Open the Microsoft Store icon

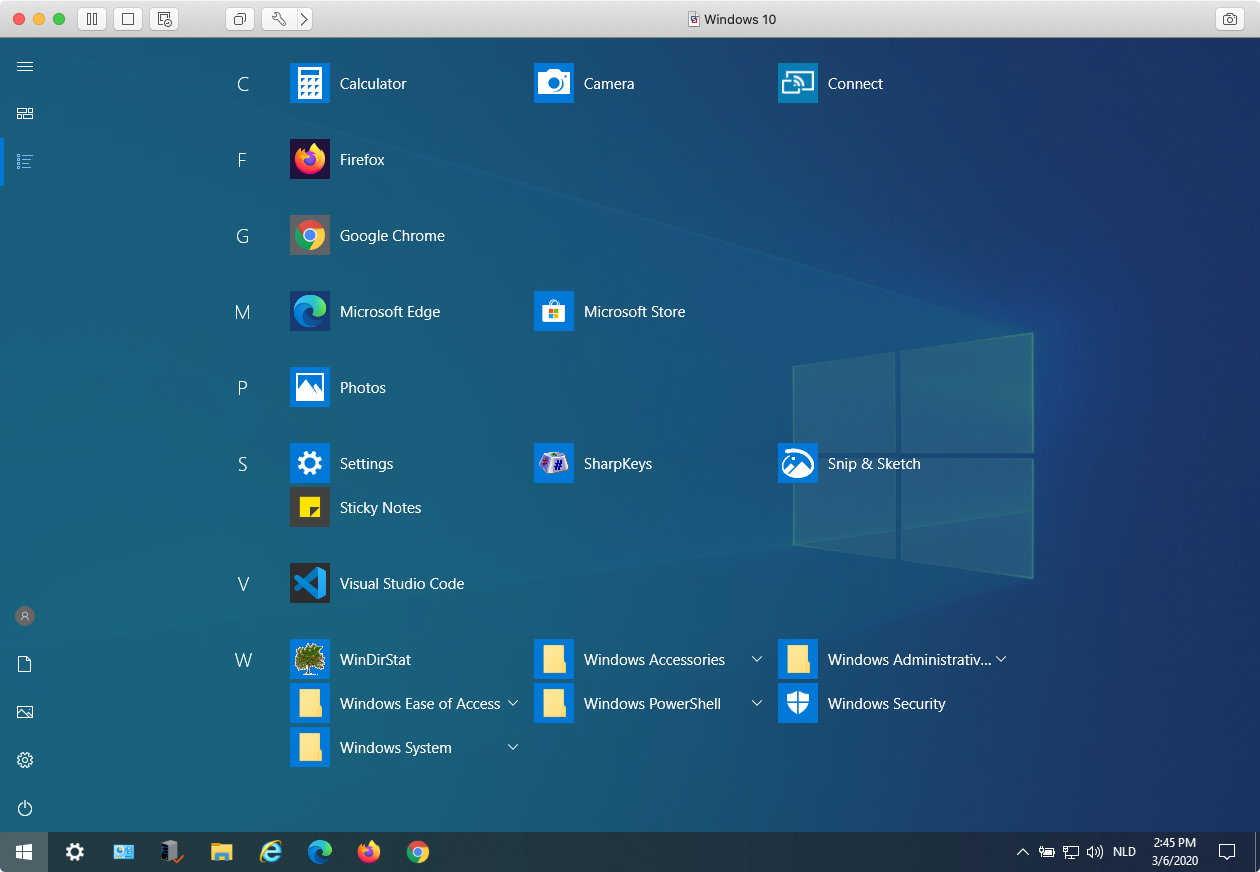pos(554,312)
